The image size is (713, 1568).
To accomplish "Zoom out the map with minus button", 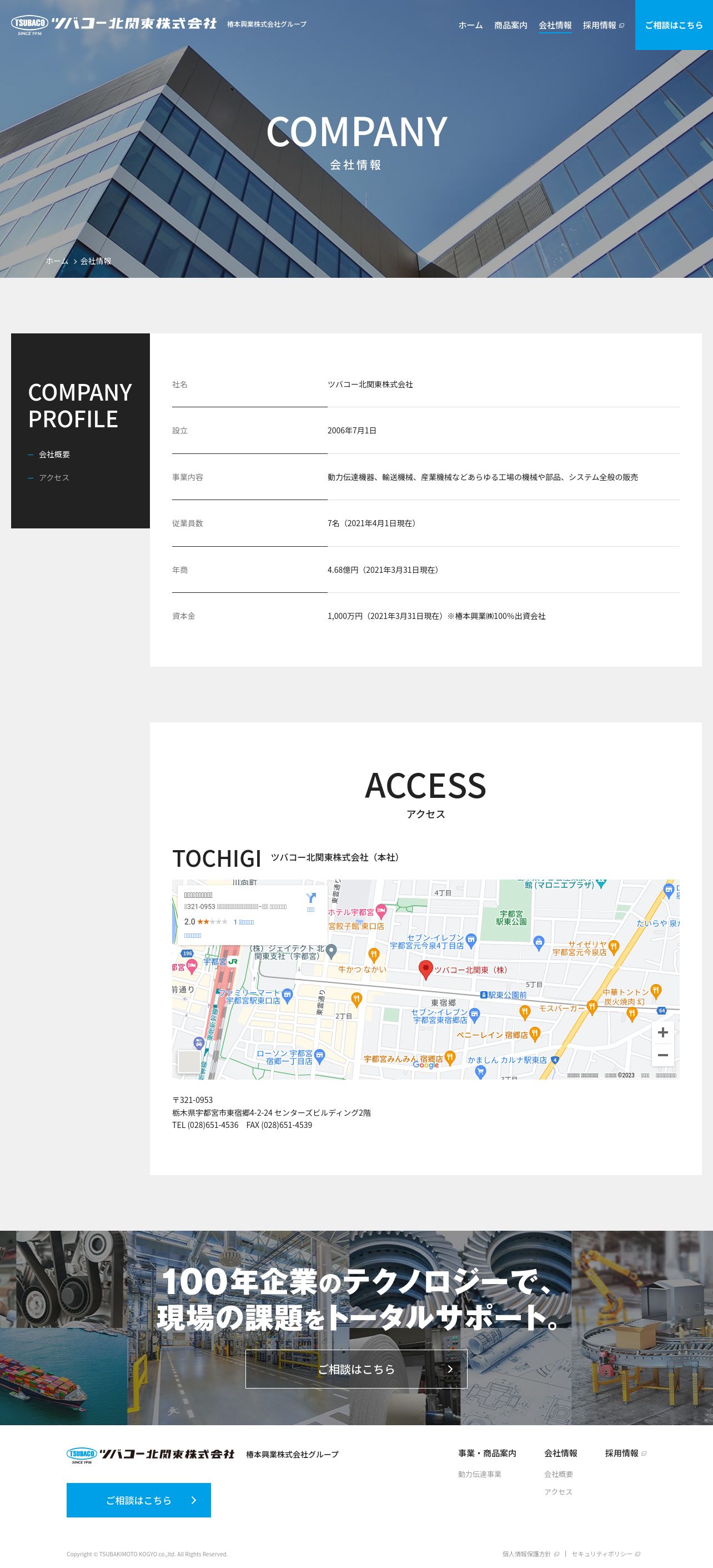I will [x=663, y=1055].
